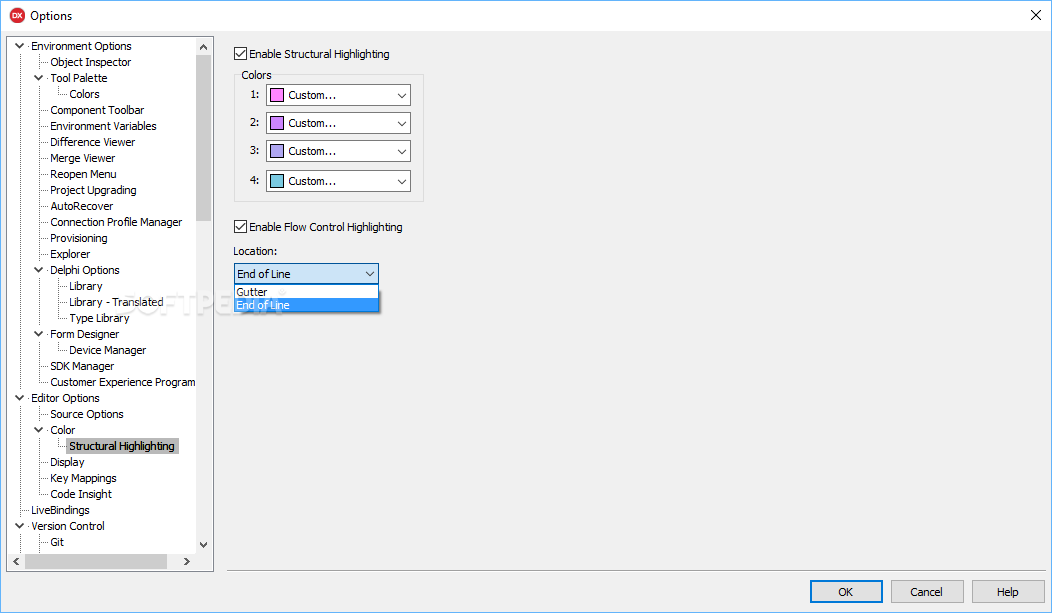The width and height of the screenshot is (1052, 613).
Task: Click horizontal scrollbar right arrow
Action: pos(187,561)
